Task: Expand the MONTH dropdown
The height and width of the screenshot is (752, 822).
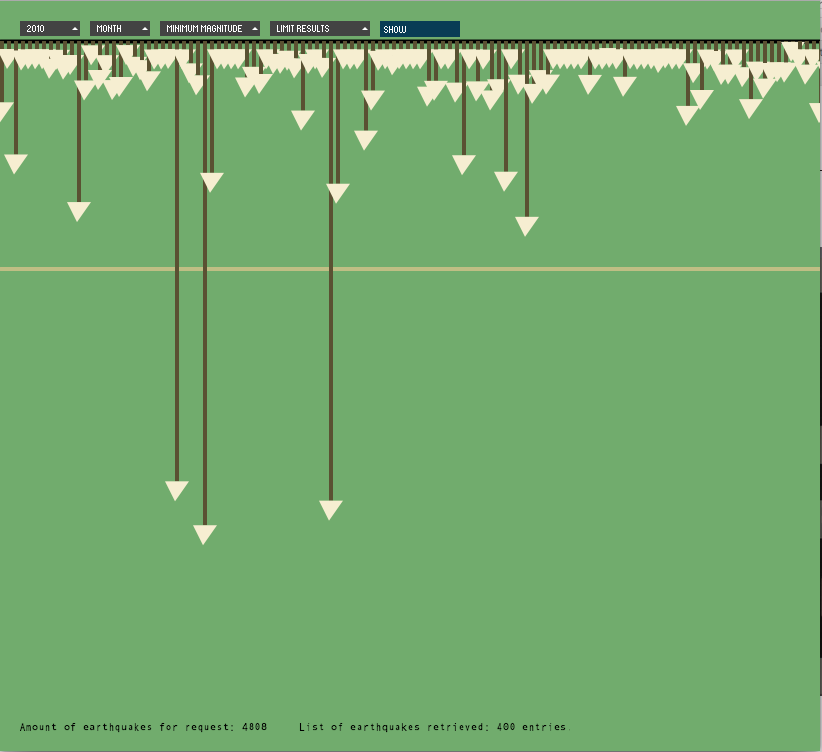Action: 120,29
